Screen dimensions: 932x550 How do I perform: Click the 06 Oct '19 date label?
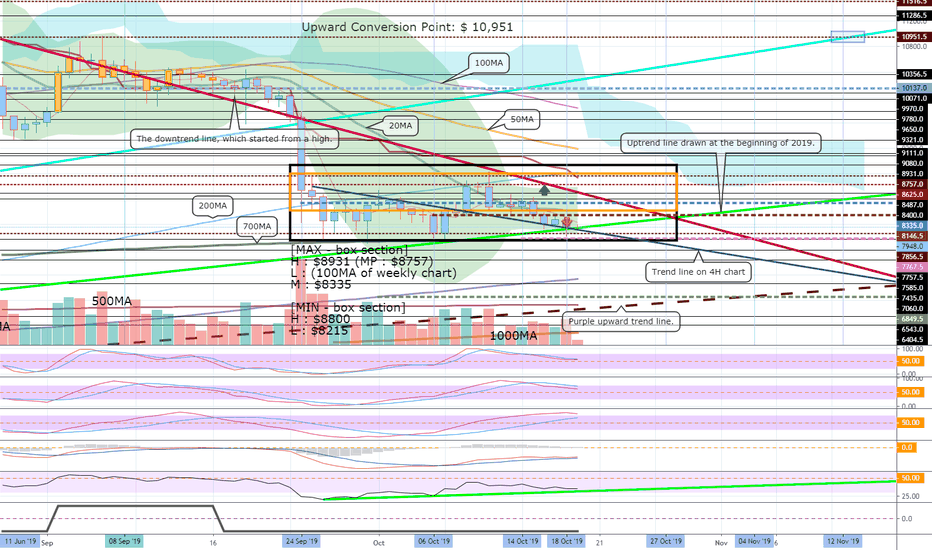click(x=434, y=542)
